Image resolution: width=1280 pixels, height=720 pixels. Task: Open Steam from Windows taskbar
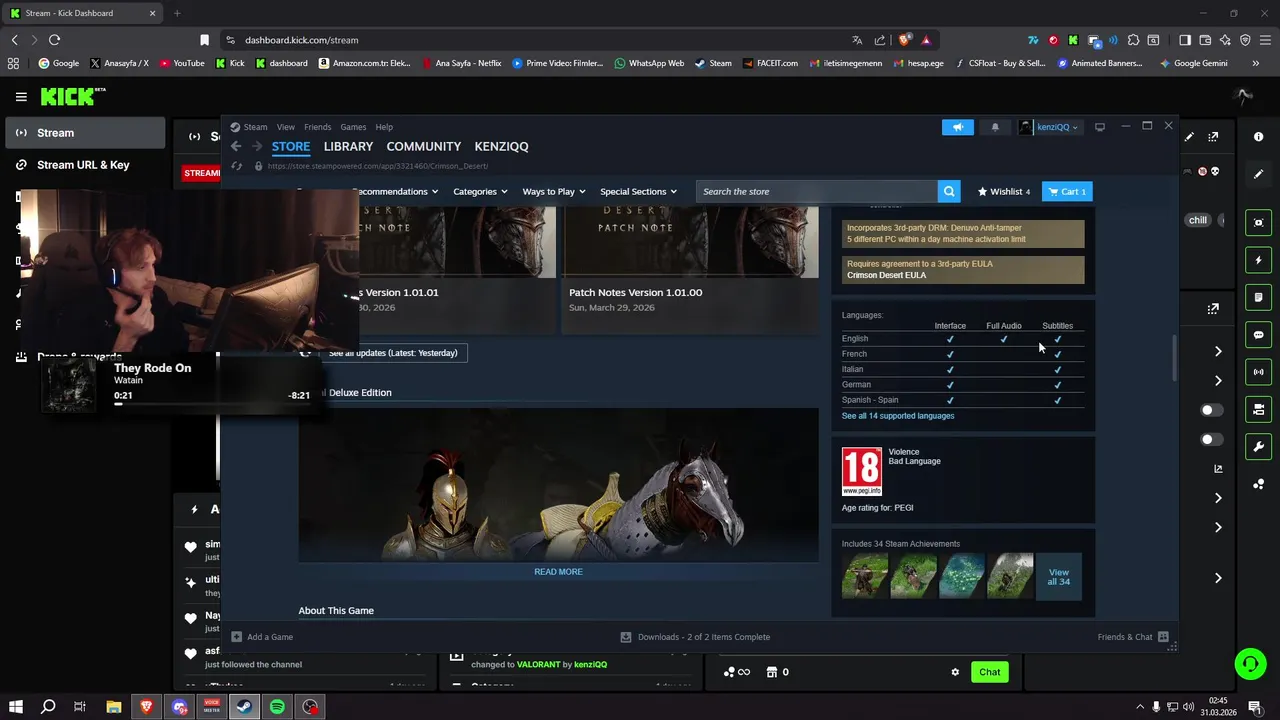[244, 707]
